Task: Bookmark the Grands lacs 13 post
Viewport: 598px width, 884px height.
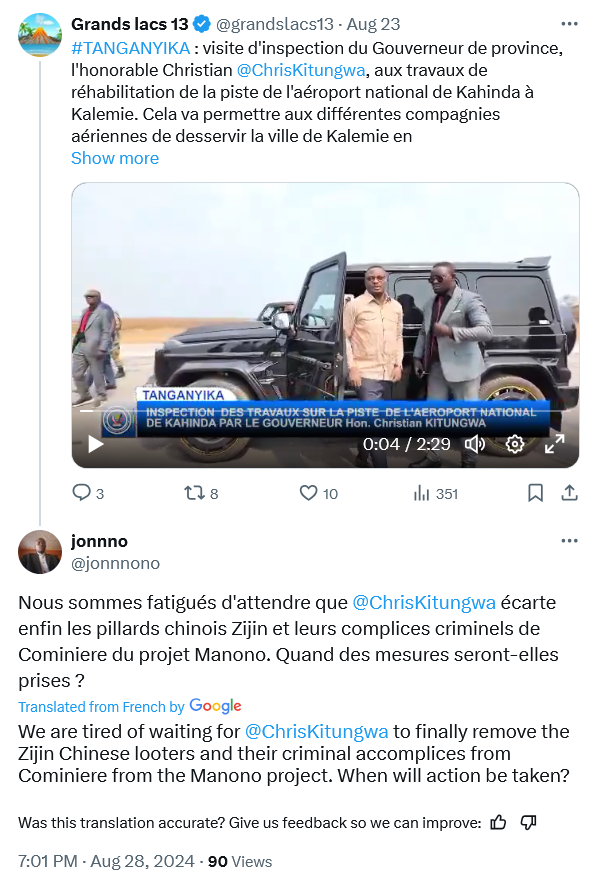Action: 535,493
